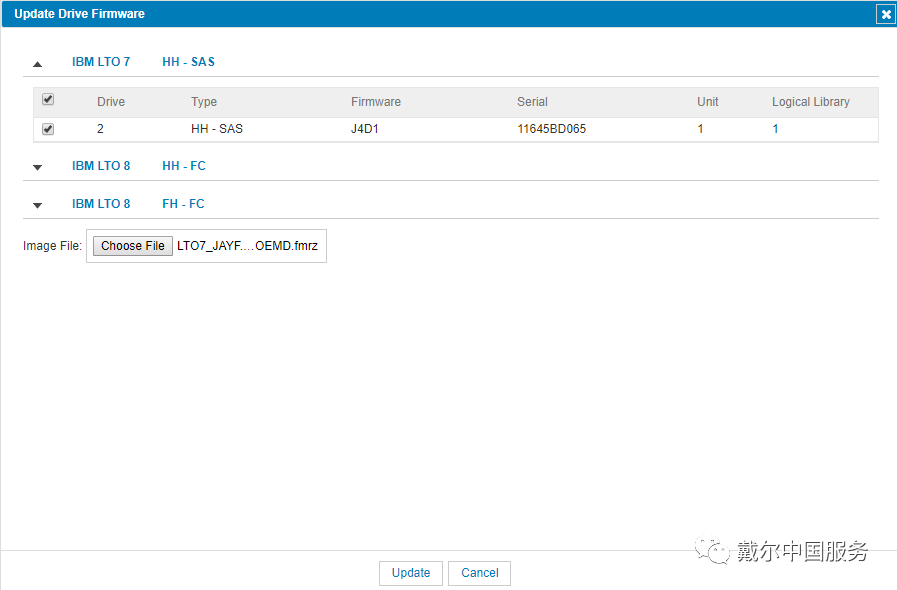Click the Unit column header
The width and height of the screenshot is (897, 590).
click(x=708, y=102)
